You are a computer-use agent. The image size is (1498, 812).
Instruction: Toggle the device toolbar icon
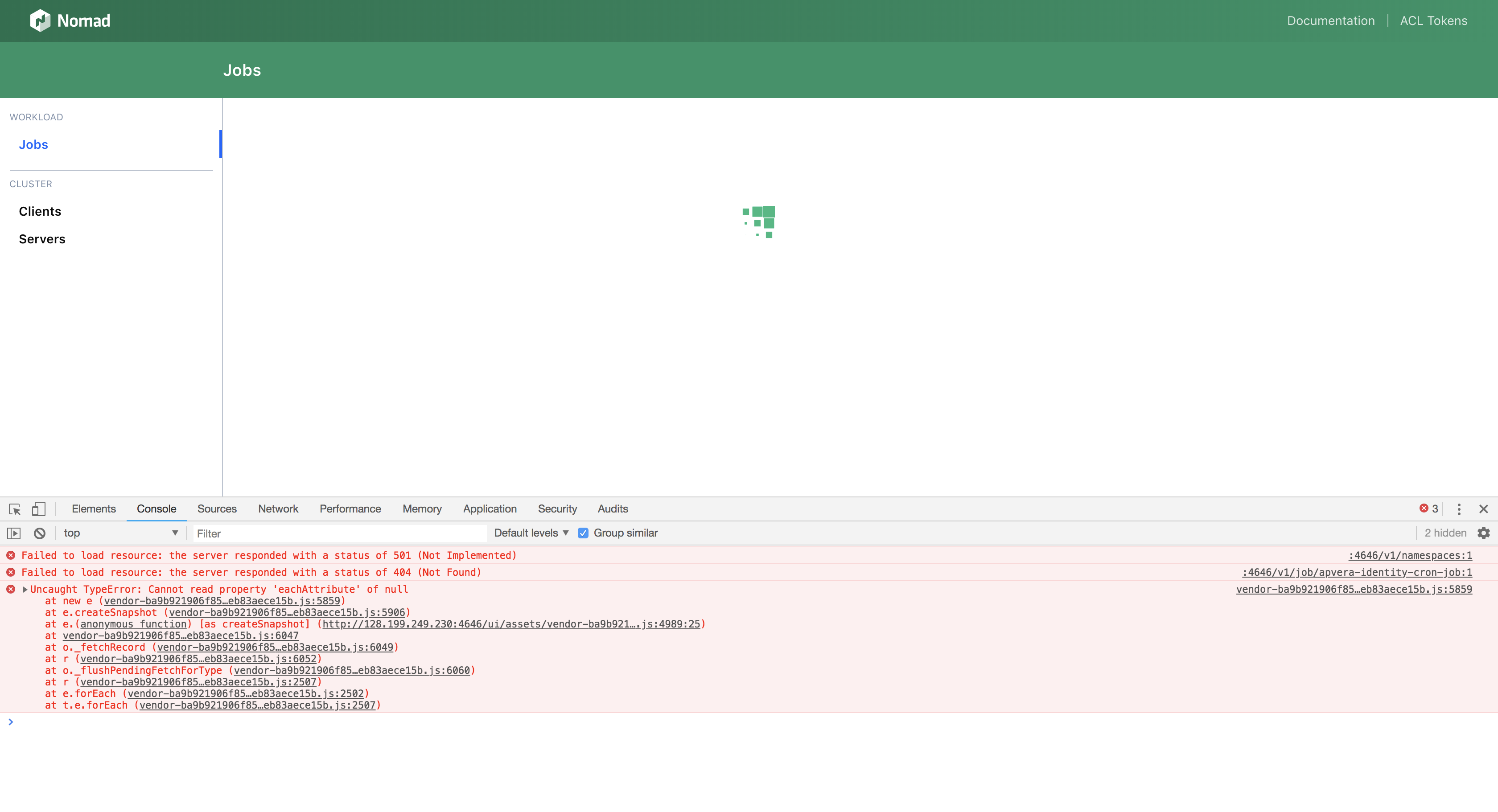(38, 509)
